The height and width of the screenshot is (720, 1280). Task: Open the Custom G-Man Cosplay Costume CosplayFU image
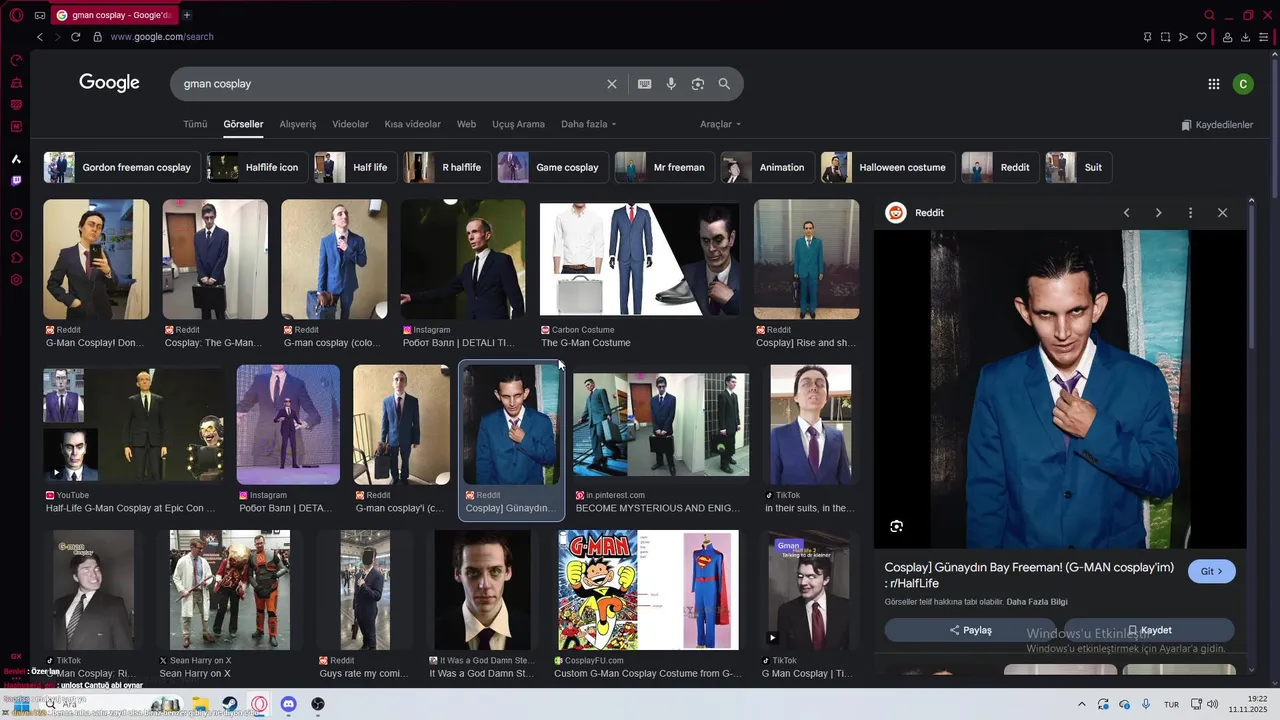[648, 590]
